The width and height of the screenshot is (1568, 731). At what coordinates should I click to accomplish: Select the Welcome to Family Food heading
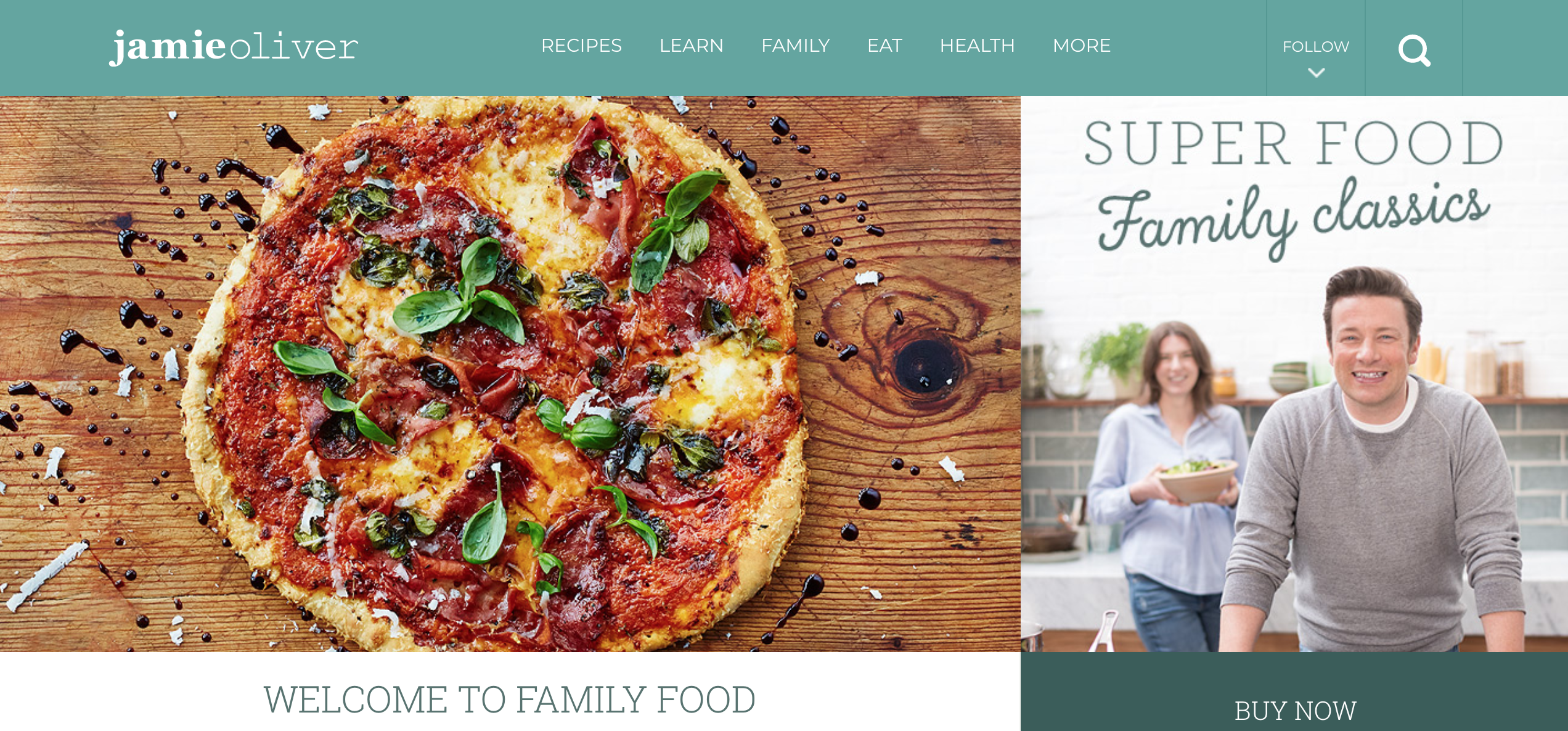click(x=510, y=700)
